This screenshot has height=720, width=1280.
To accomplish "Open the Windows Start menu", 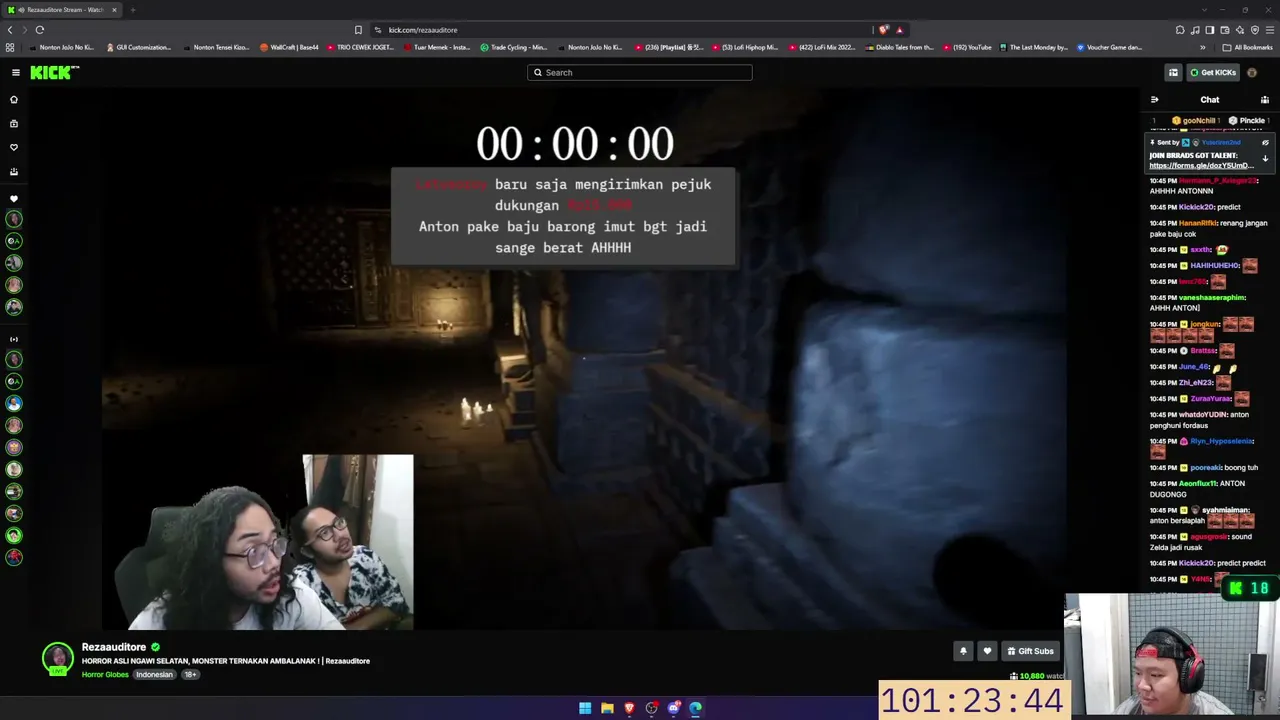I will pyautogui.click(x=585, y=708).
